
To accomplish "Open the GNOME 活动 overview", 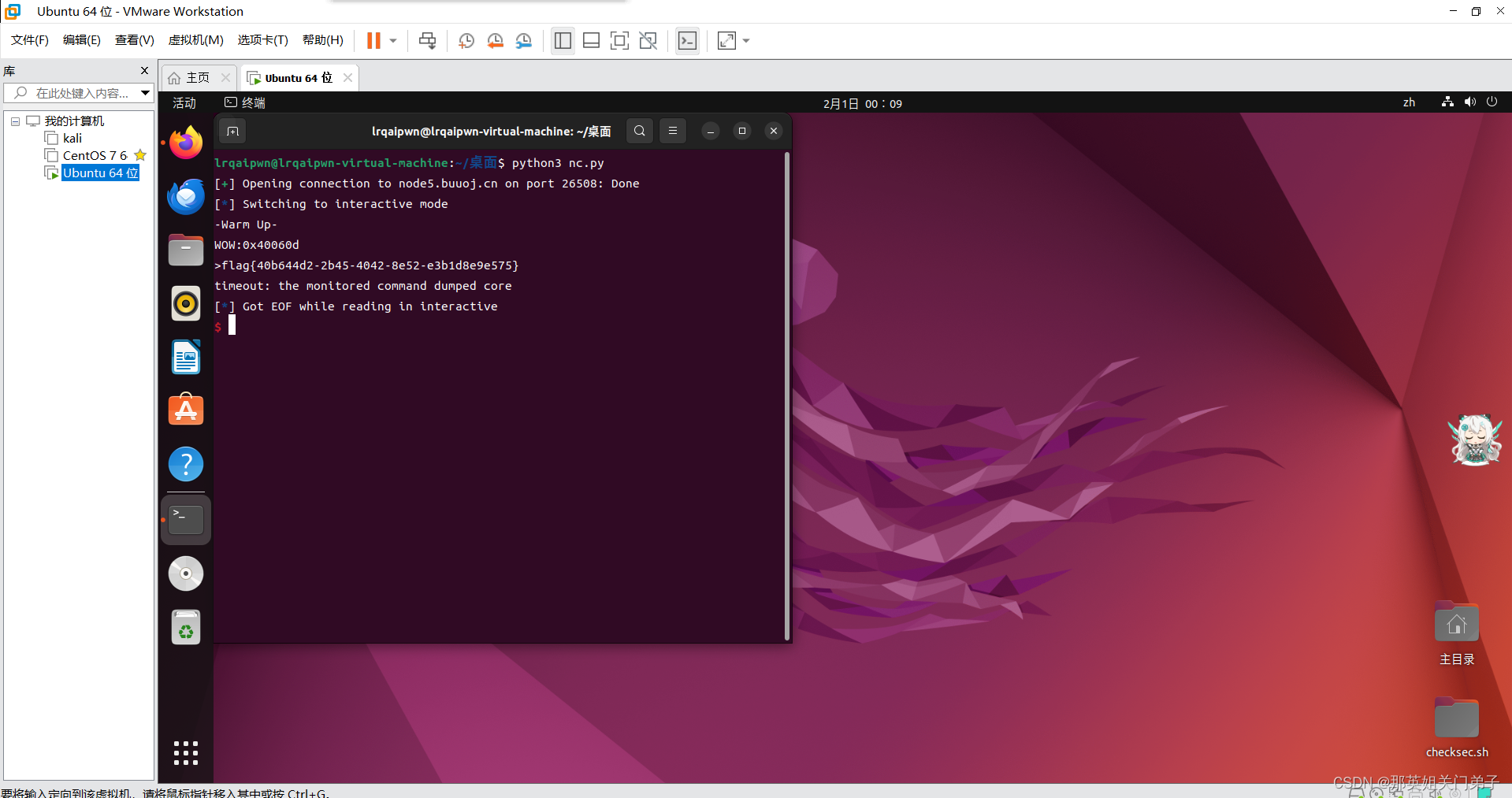I will tap(184, 103).
